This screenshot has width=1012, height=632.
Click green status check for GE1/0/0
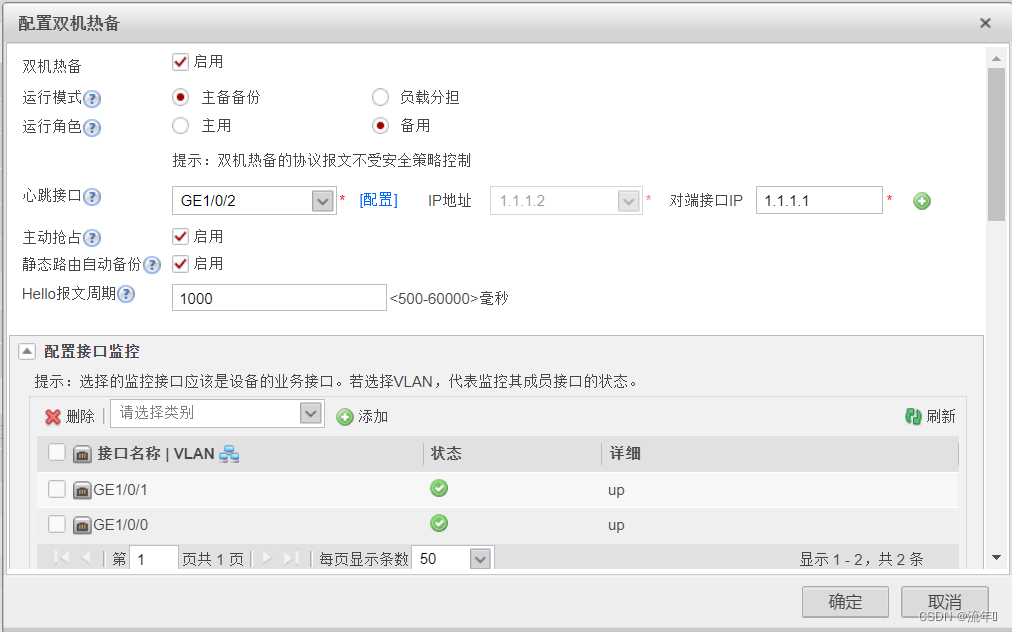(439, 524)
